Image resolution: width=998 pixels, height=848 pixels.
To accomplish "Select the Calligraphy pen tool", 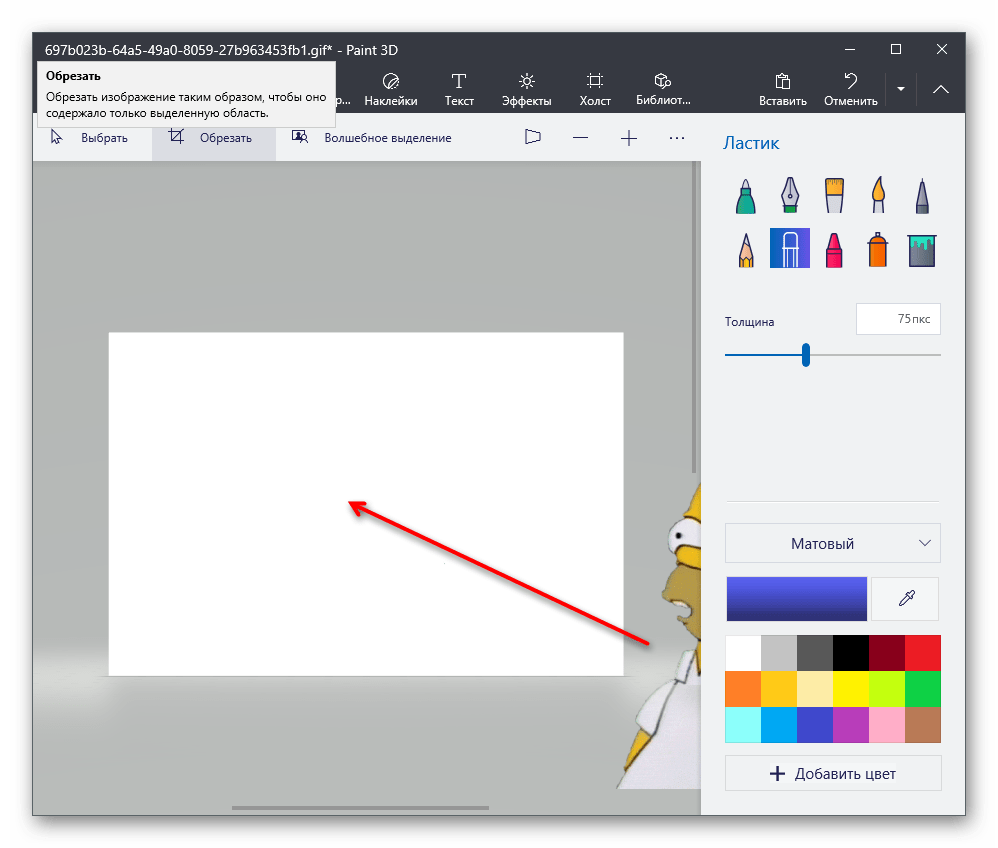I will tap(789, 196).
